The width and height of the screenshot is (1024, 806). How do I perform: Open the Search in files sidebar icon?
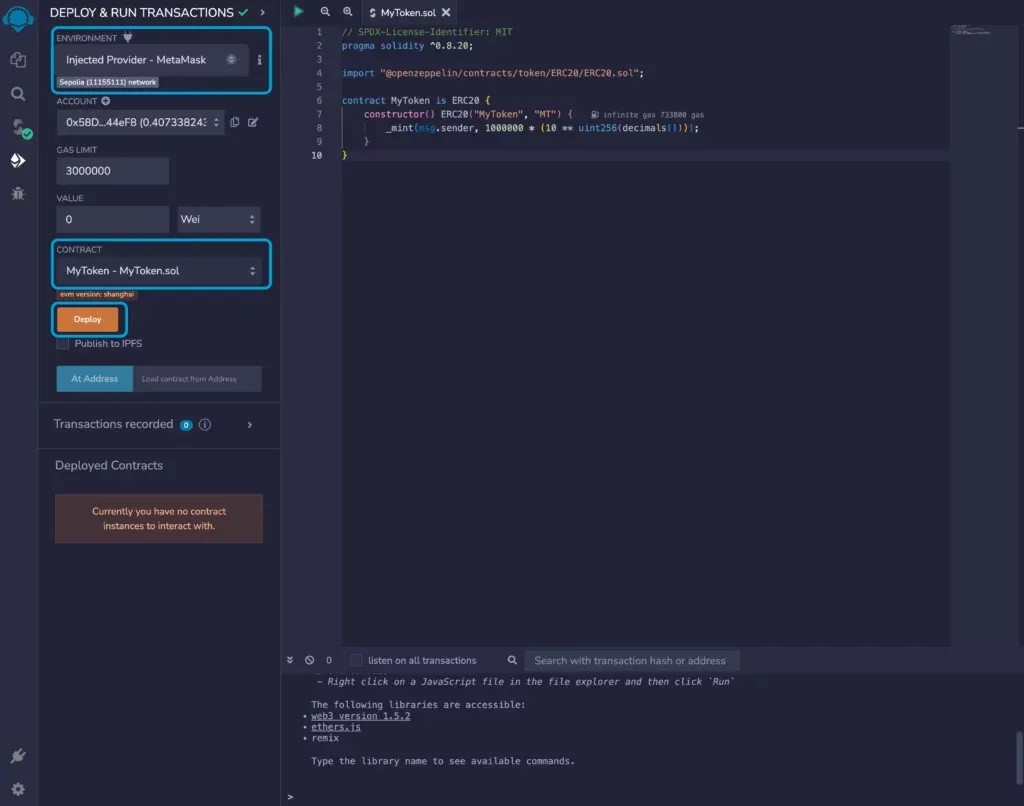coord(18,94)
